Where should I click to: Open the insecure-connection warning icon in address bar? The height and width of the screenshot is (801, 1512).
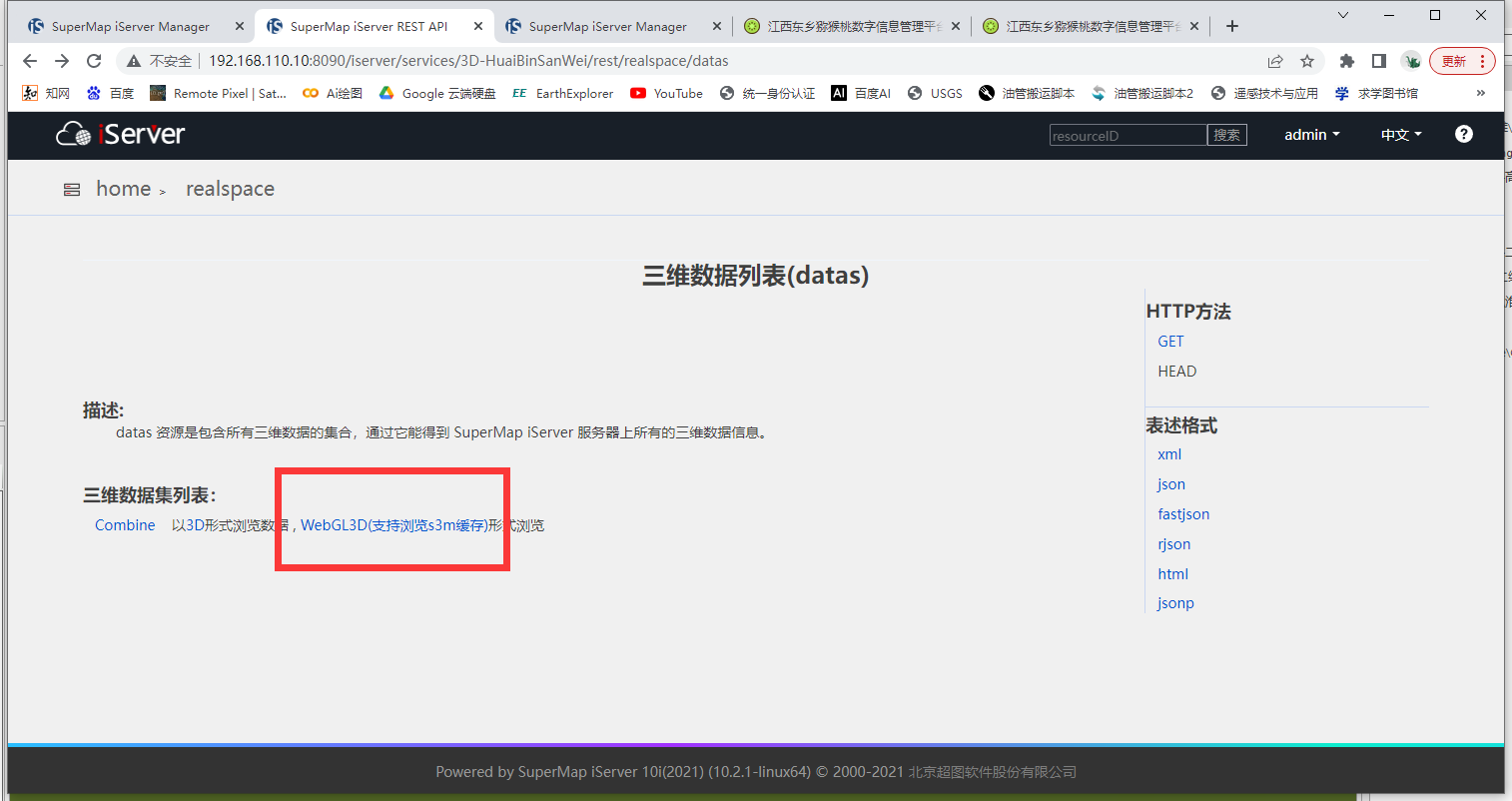(133, 61)
